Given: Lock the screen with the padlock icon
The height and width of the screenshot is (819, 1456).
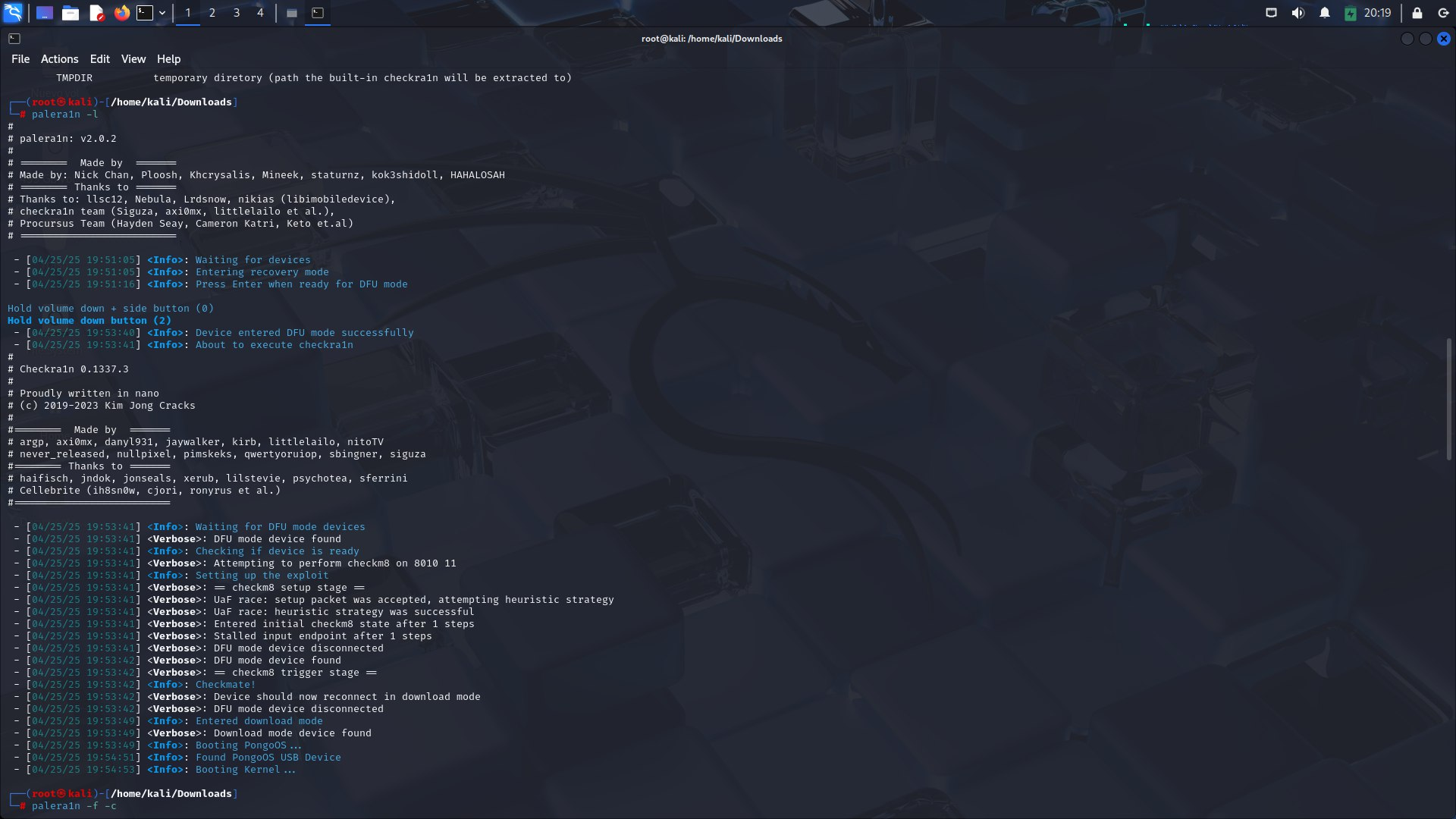Looking at the screenshot, I should (1417, 13).
